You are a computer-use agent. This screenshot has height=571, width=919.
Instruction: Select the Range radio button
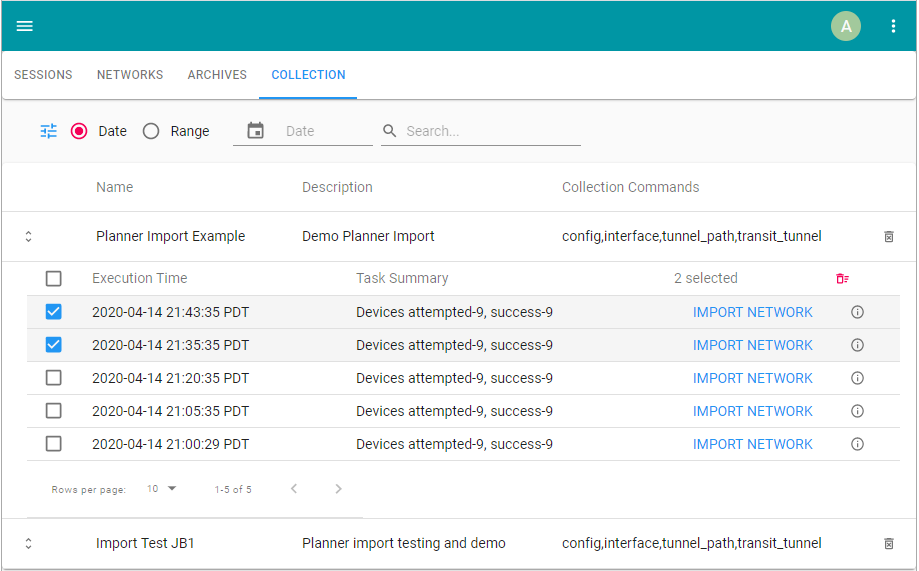click(x=151, y=131)
